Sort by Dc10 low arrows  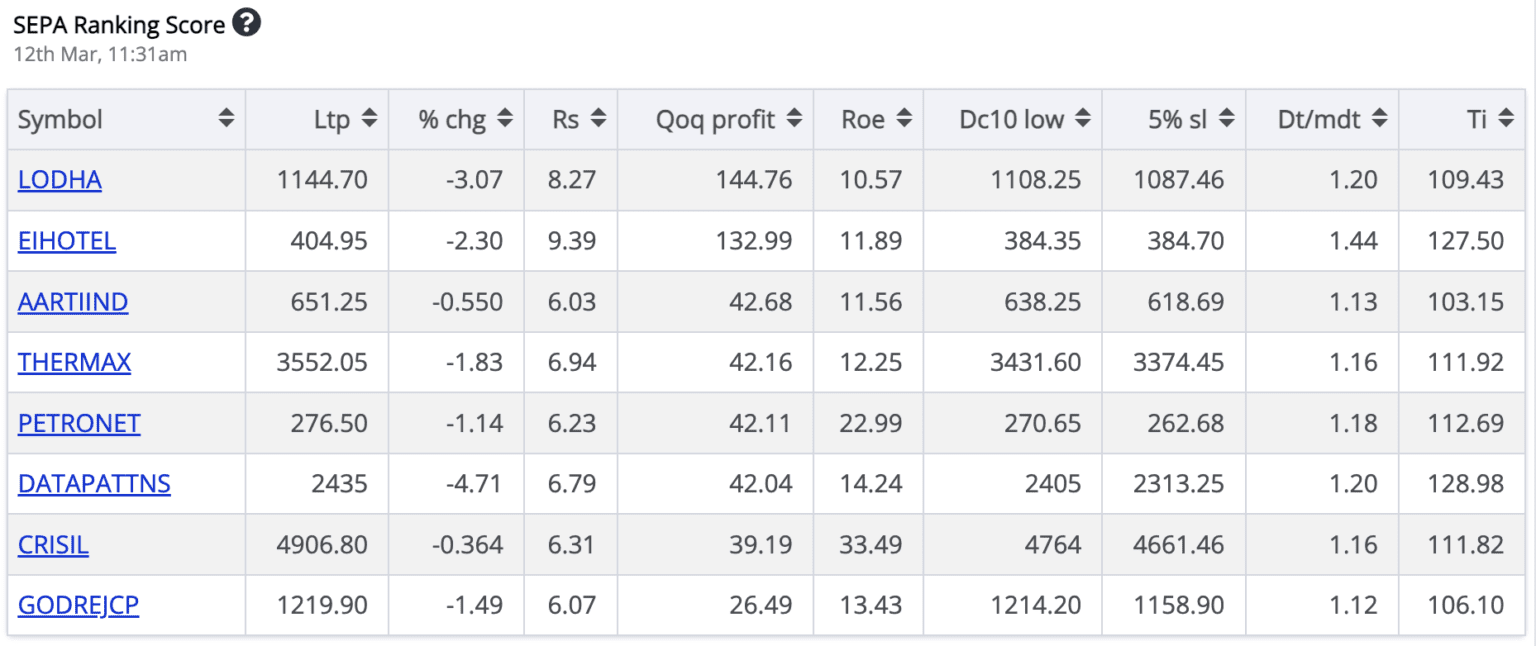(1083, 119)
